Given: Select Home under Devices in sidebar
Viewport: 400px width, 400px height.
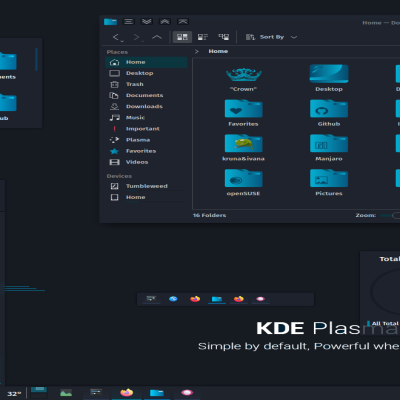Looking at the screenshot, I should pyautogui.click(x=146, y=197).
